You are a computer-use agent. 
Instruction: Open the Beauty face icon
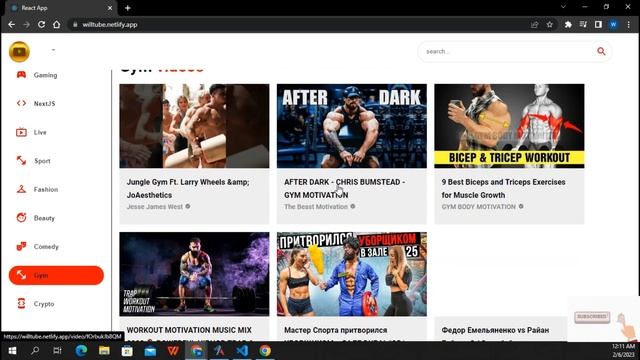[x=21, y=218]
